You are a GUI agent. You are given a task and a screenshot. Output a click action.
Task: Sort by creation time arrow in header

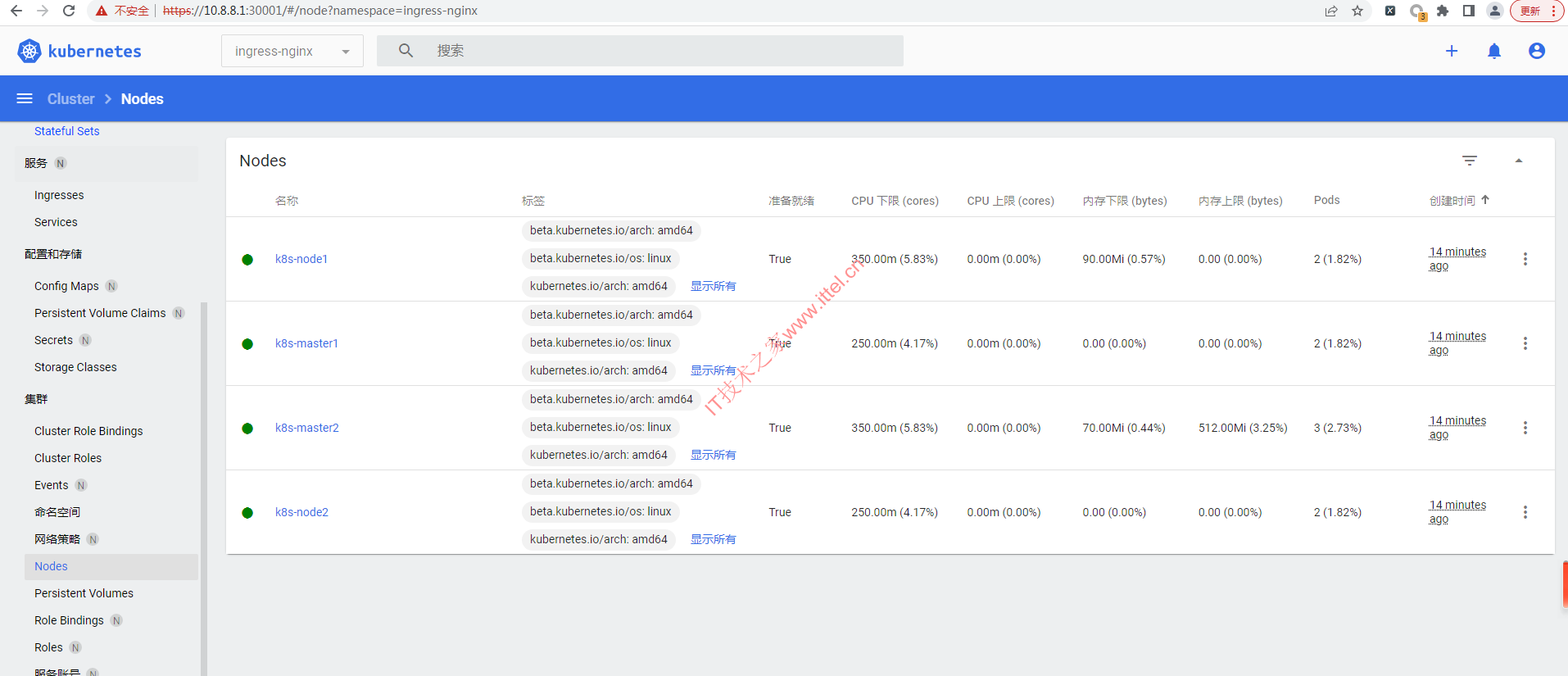point(1485,200)
